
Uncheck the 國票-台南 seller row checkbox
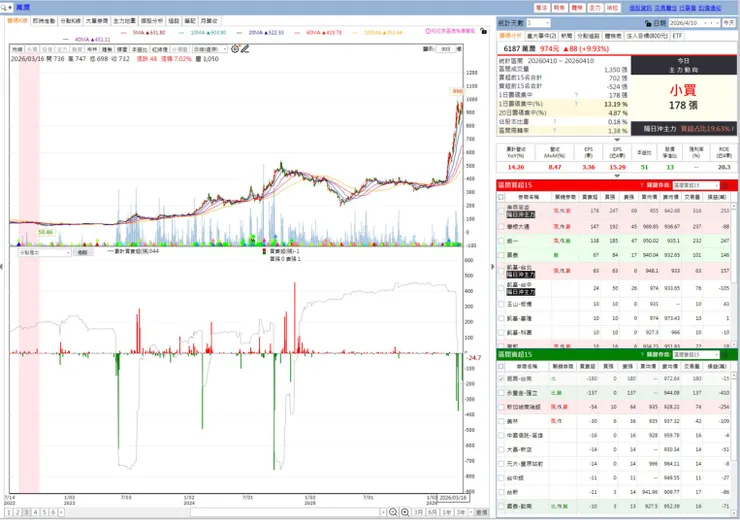coord(501,379)
